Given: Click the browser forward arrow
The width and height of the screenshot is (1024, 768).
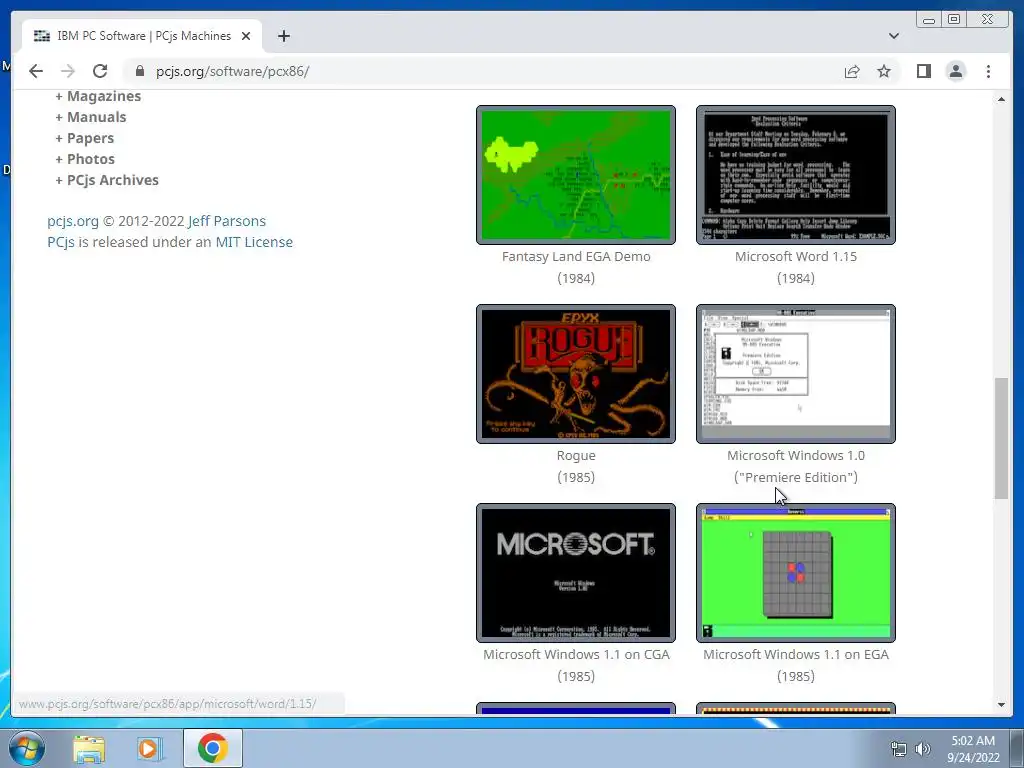Looking at the screenshot, I should (x=68, y=71).
